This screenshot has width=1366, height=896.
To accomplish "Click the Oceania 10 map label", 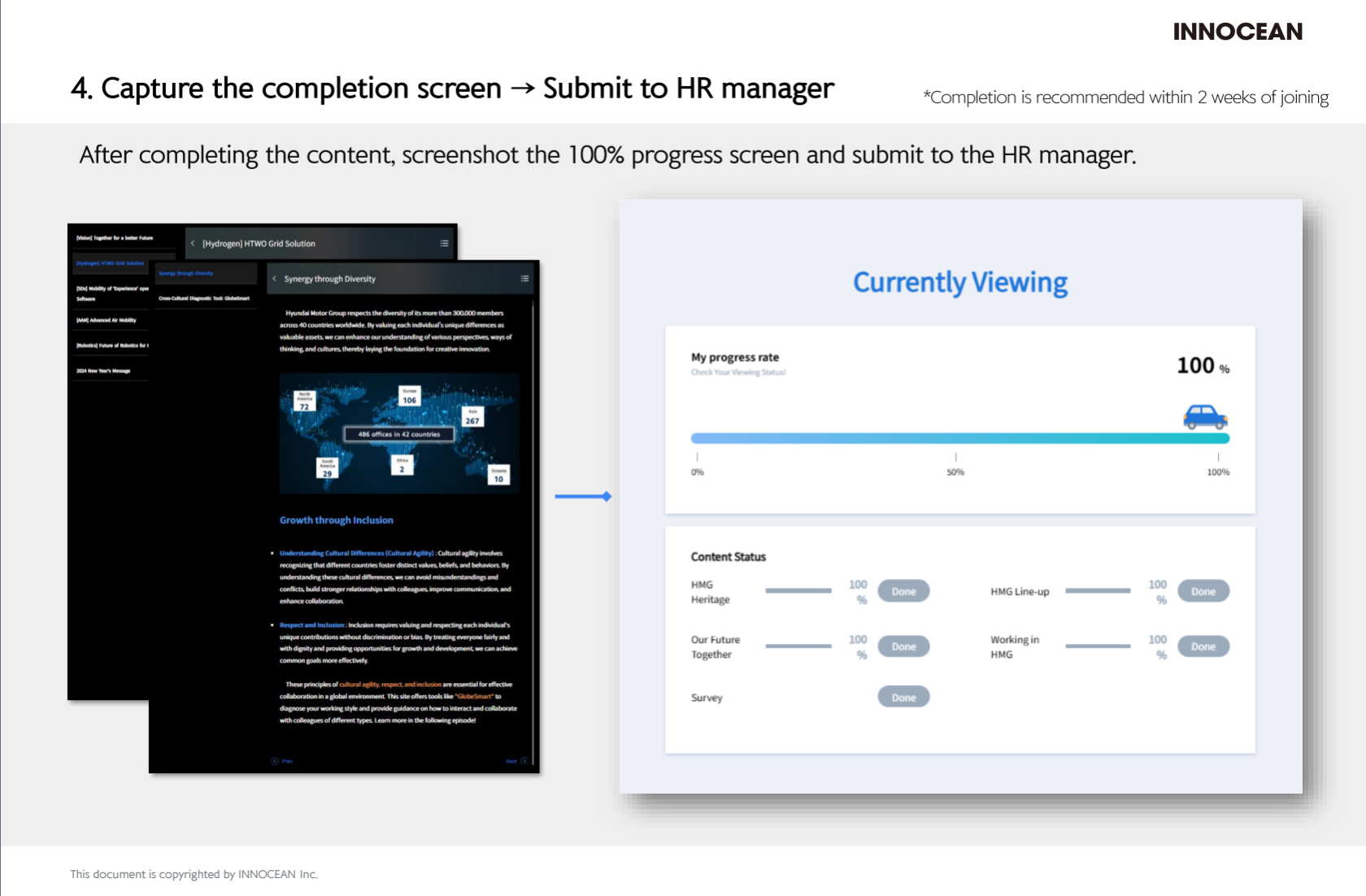I will pos(498,475).
